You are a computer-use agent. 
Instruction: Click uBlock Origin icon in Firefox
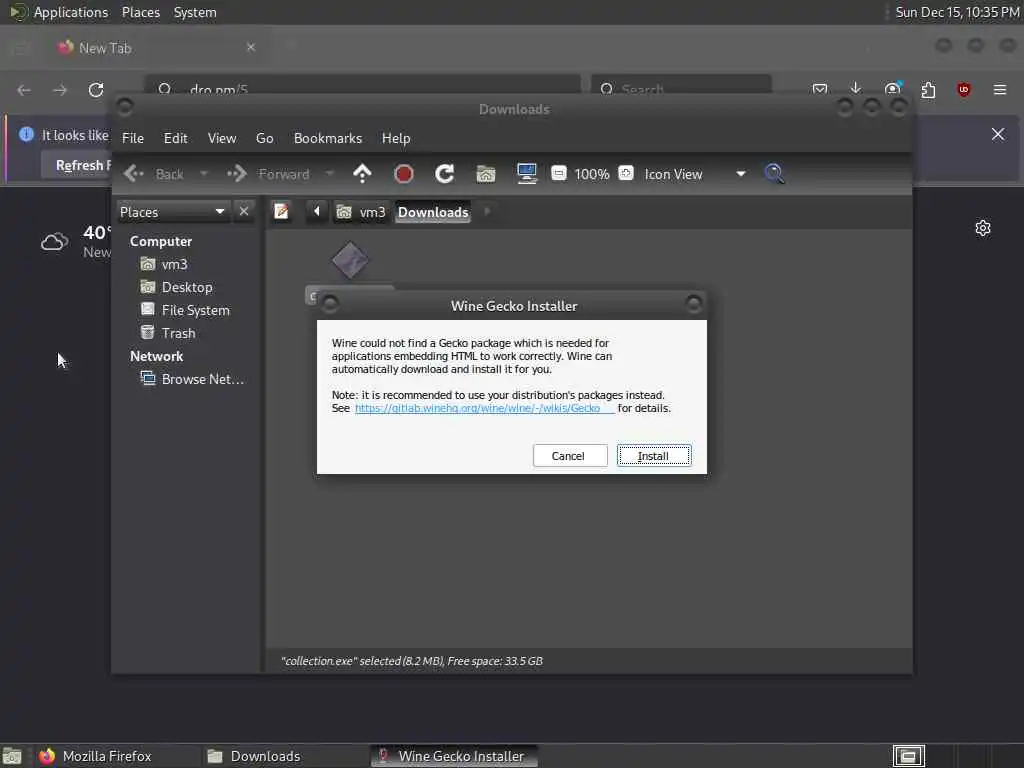[x=964, y=89]
